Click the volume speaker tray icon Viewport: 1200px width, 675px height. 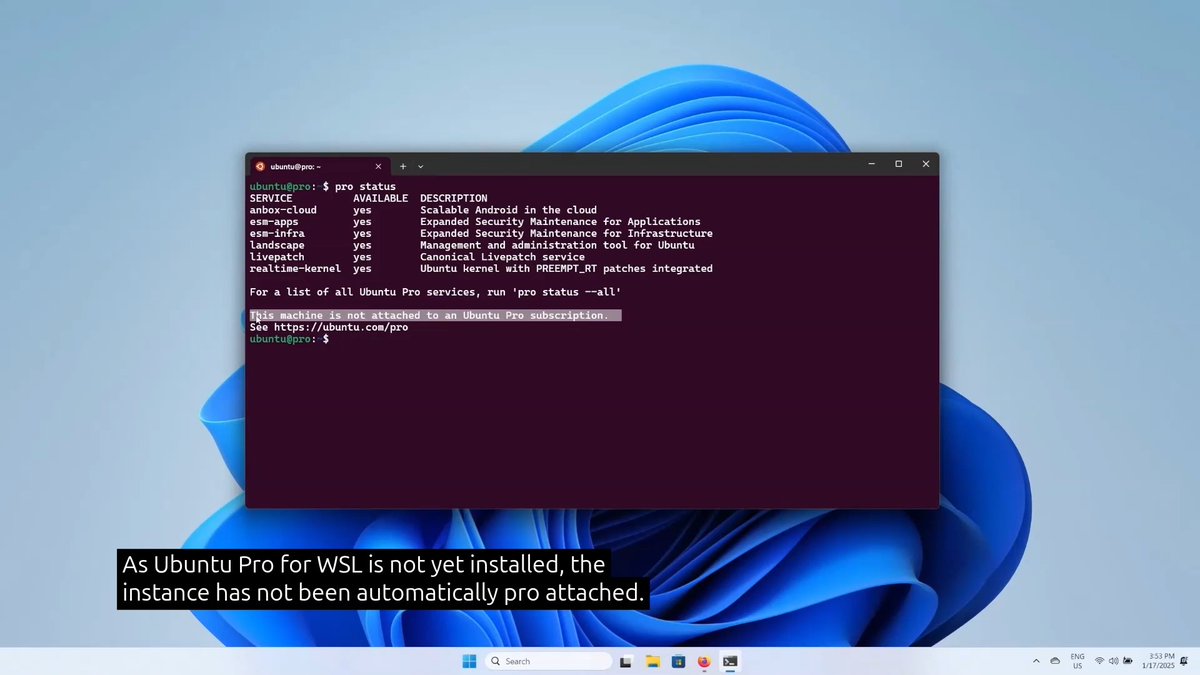point(1113,661)
